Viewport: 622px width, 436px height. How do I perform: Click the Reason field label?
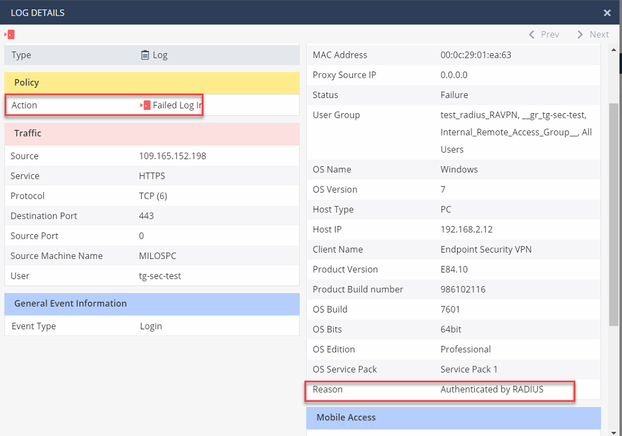coord(328,390)
